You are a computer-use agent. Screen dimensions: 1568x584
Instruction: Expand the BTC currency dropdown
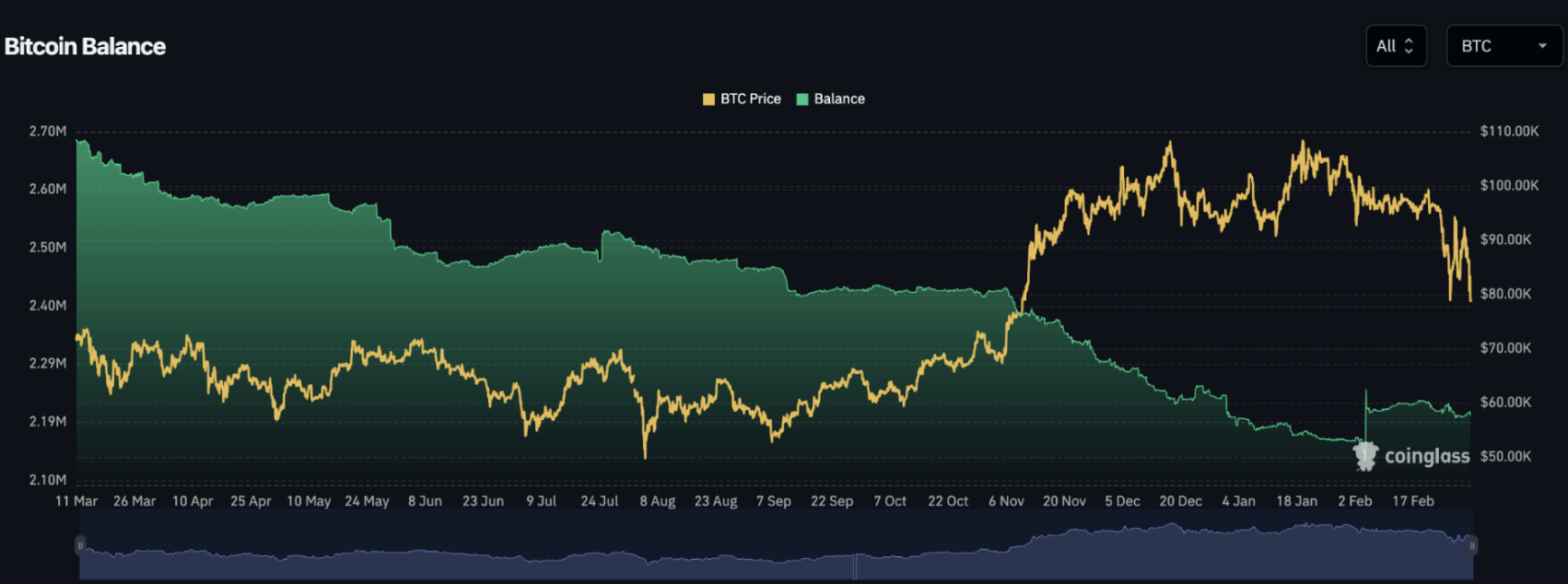(x=1504, y=46)
